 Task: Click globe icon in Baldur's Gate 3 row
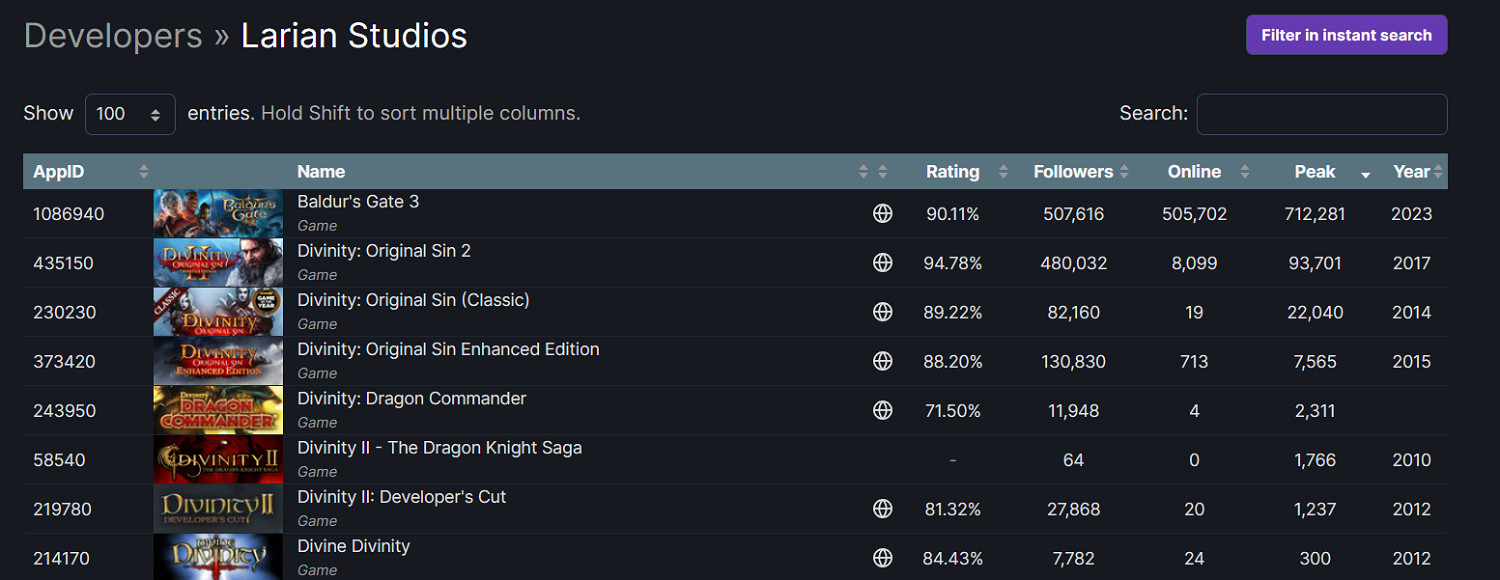pos(882,214)
